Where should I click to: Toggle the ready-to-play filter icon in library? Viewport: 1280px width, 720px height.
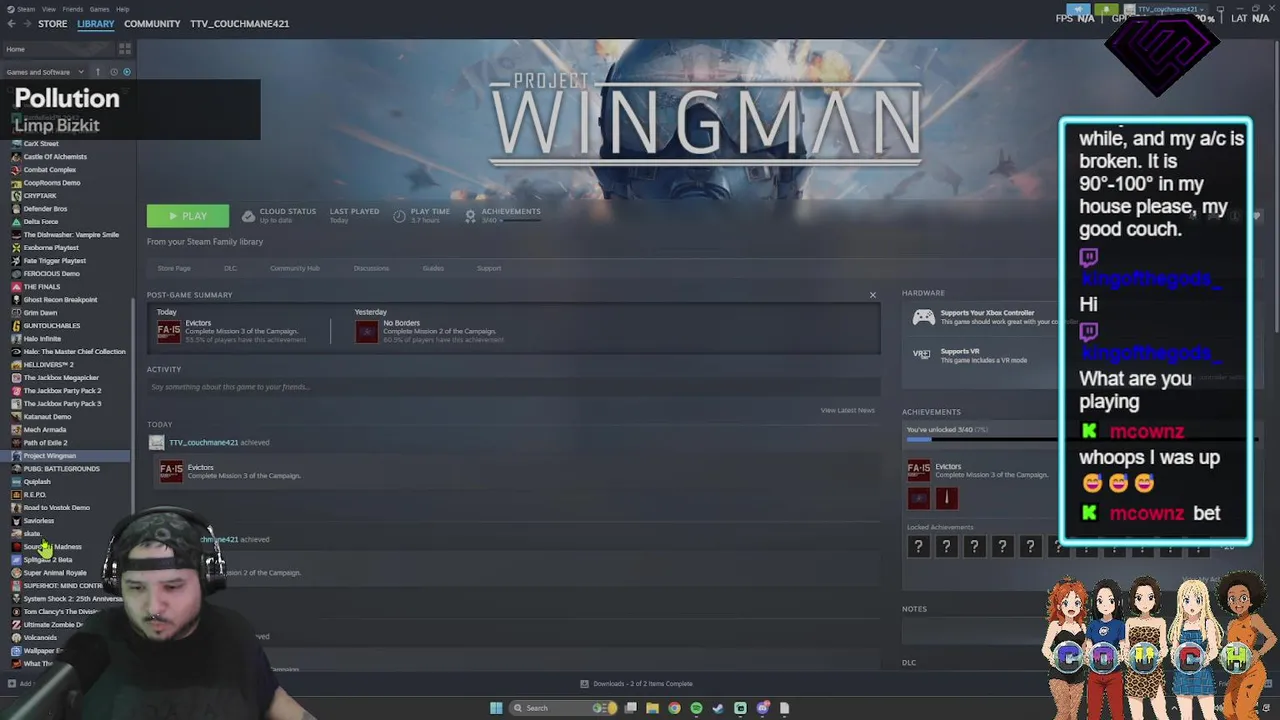[126, 72]
